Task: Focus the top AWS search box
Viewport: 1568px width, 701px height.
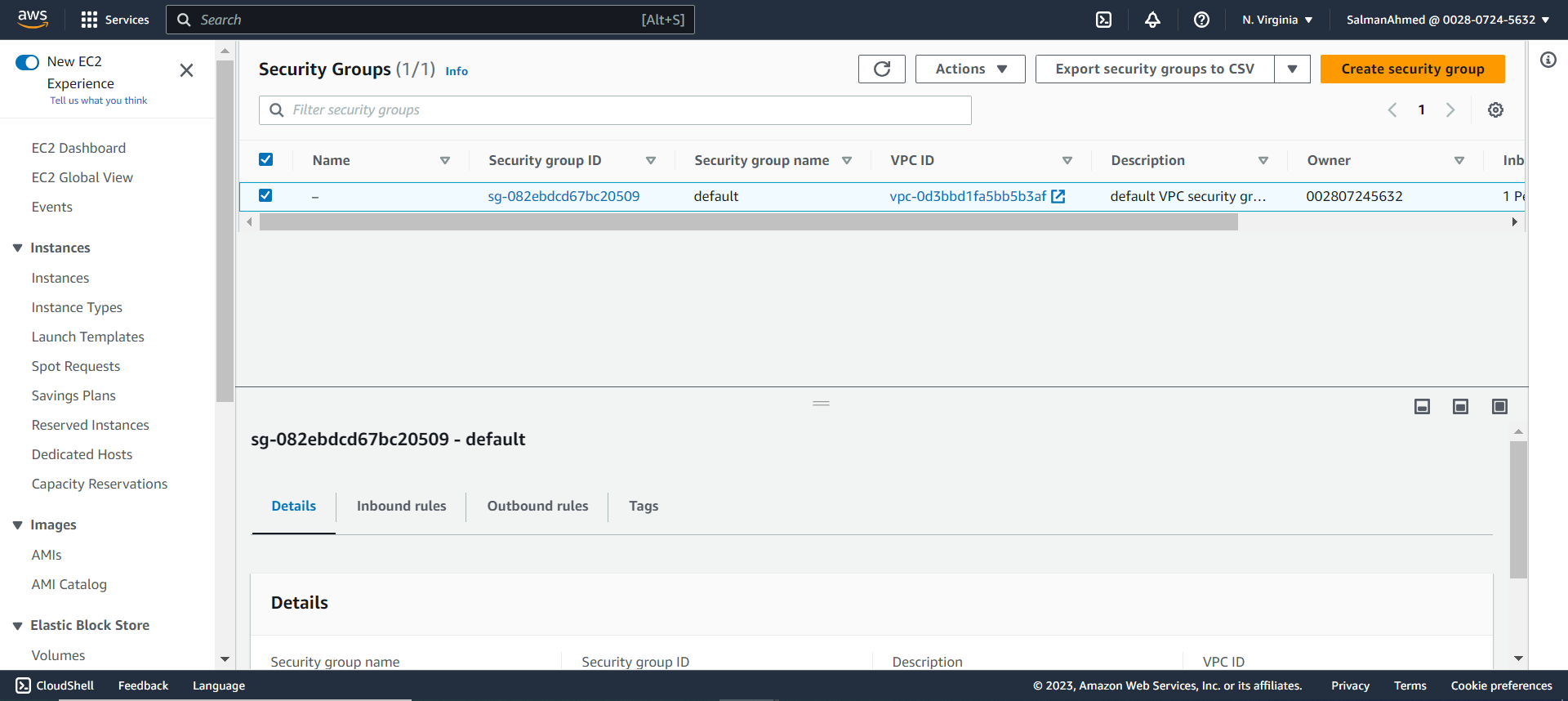Action: 430,20
